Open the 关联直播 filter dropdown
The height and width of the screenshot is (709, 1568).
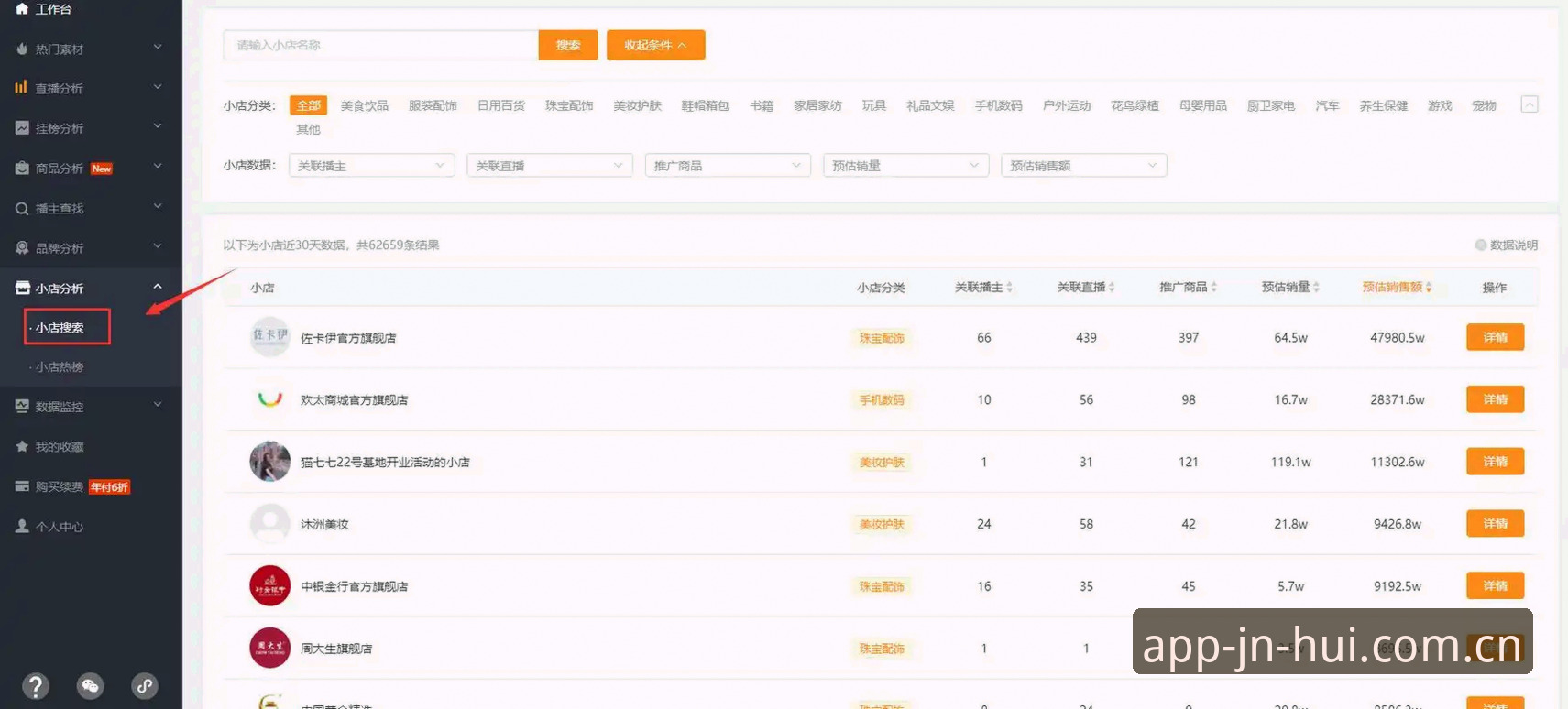[x=550, y=166]
